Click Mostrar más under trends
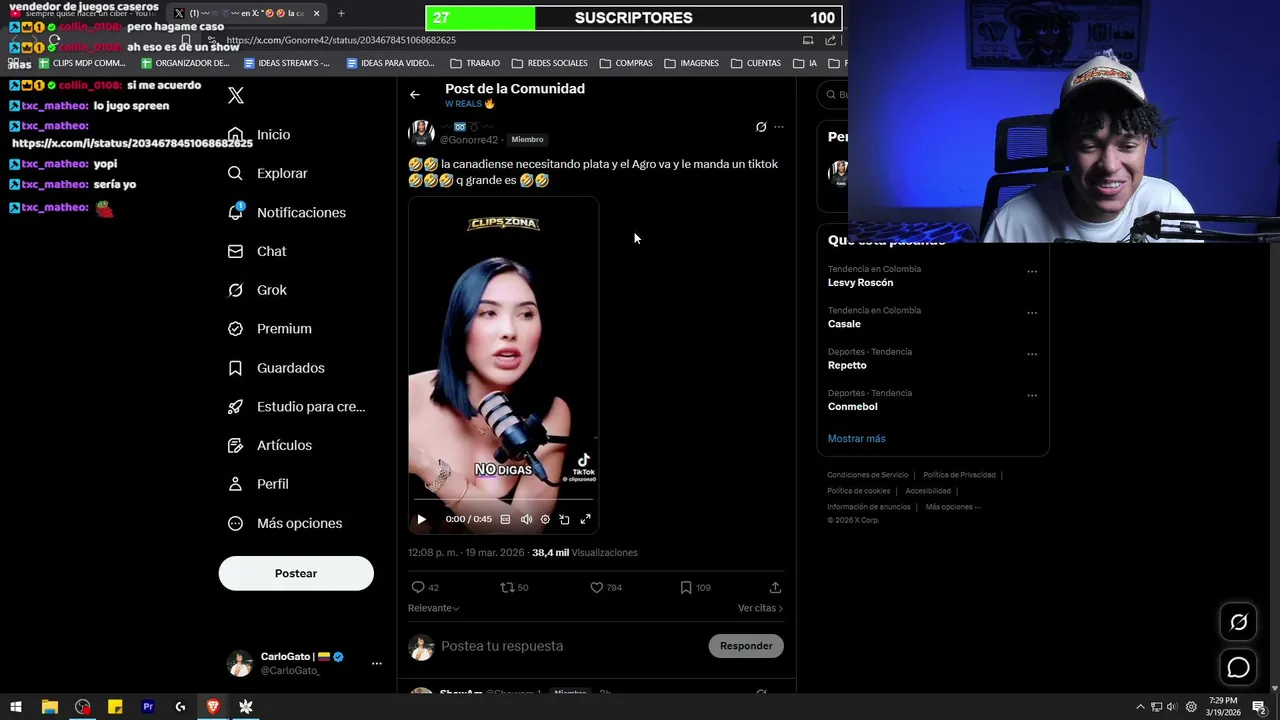1280x720 pixels. click(x=856, y=439)
